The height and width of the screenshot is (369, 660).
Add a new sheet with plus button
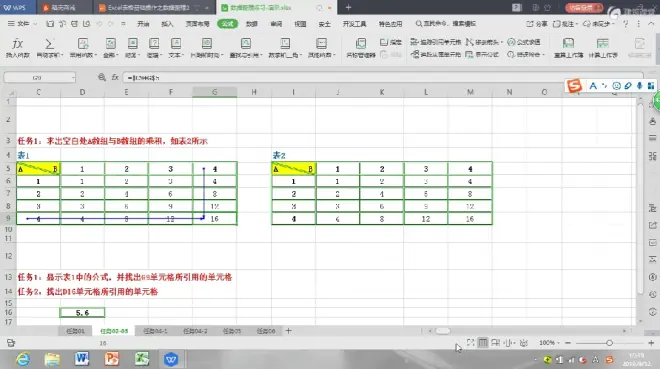288,331
